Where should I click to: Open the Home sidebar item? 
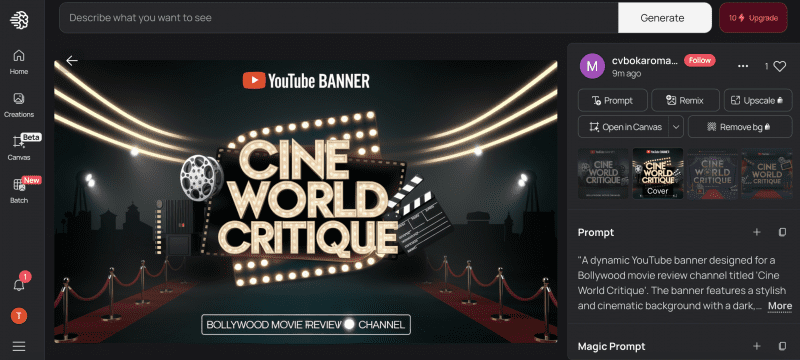click(x=19, y=62)
